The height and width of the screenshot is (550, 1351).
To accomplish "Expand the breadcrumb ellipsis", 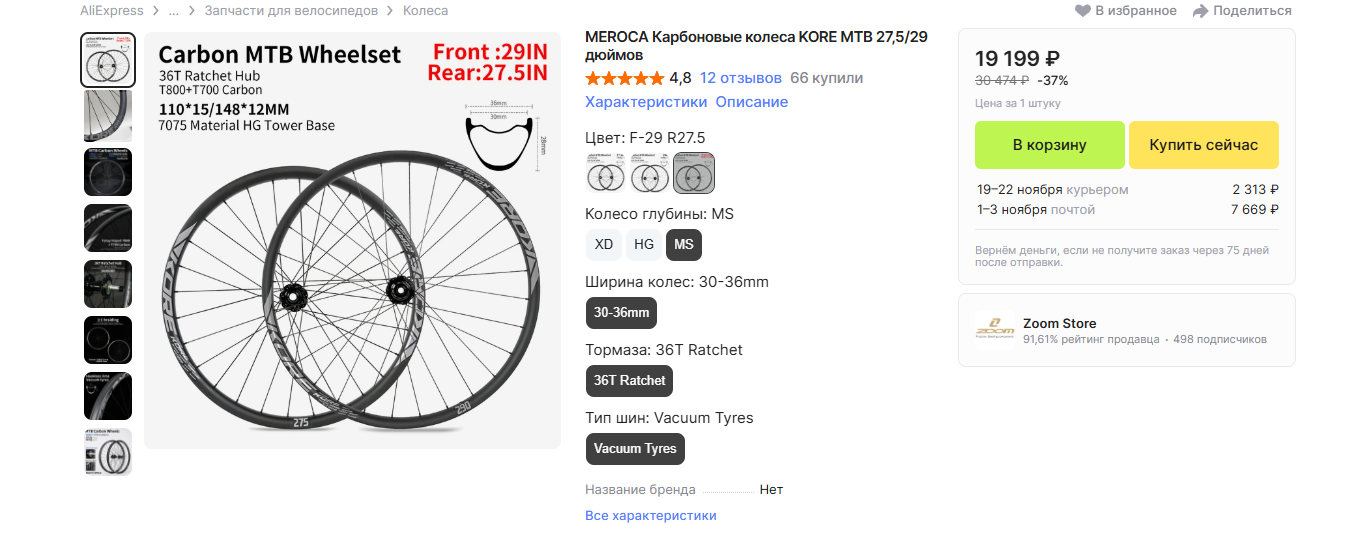I will click(x=173, y=11).
